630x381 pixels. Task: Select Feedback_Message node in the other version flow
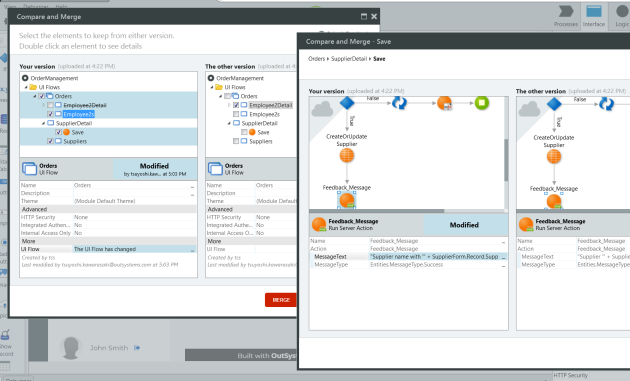[554, 201]
